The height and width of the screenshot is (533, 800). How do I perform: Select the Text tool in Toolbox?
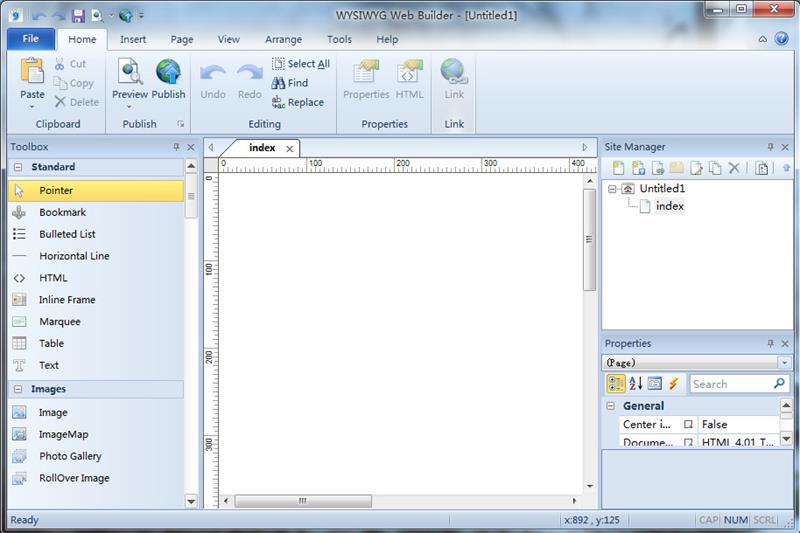96,365
